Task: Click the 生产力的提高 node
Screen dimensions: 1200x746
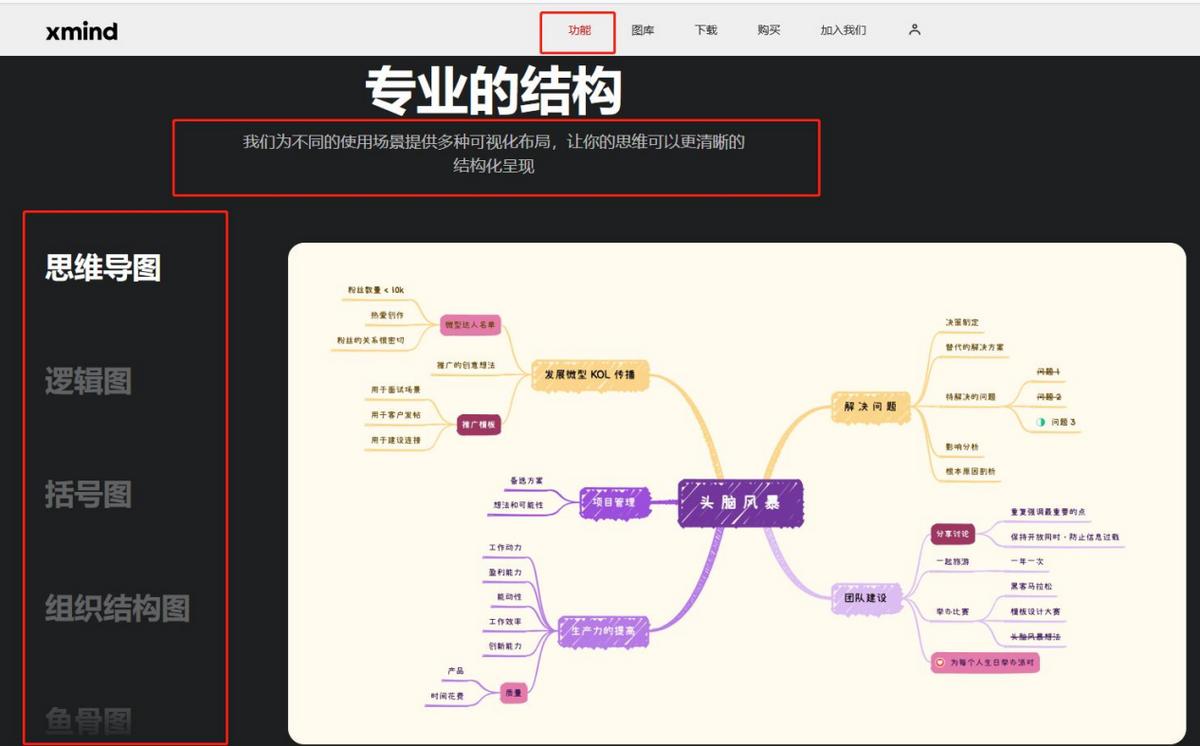Action: pos(602,633)
